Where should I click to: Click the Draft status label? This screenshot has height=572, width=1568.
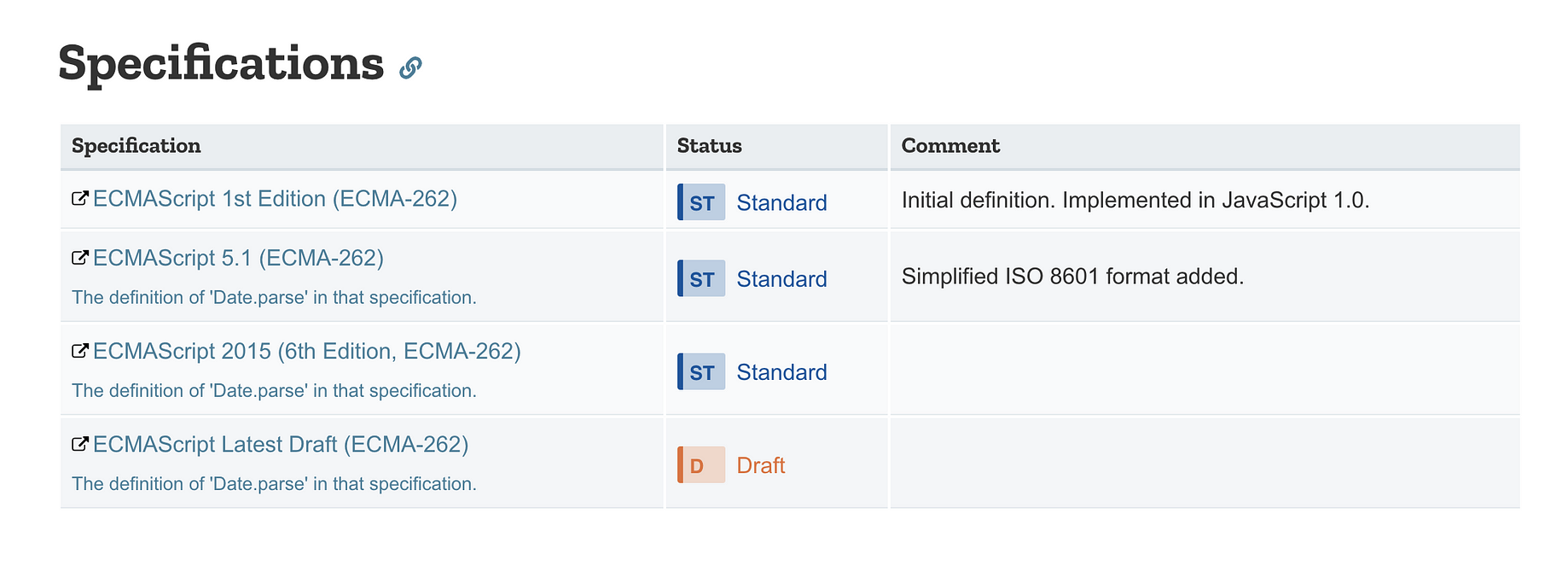pyautogui.click(x=760, y=465)
